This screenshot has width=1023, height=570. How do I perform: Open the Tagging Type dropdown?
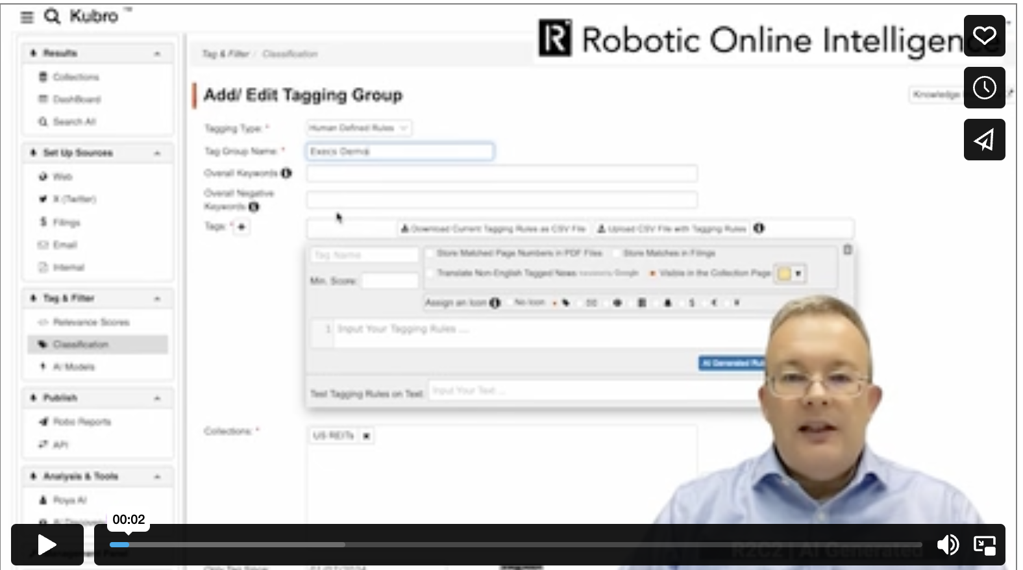359,128
